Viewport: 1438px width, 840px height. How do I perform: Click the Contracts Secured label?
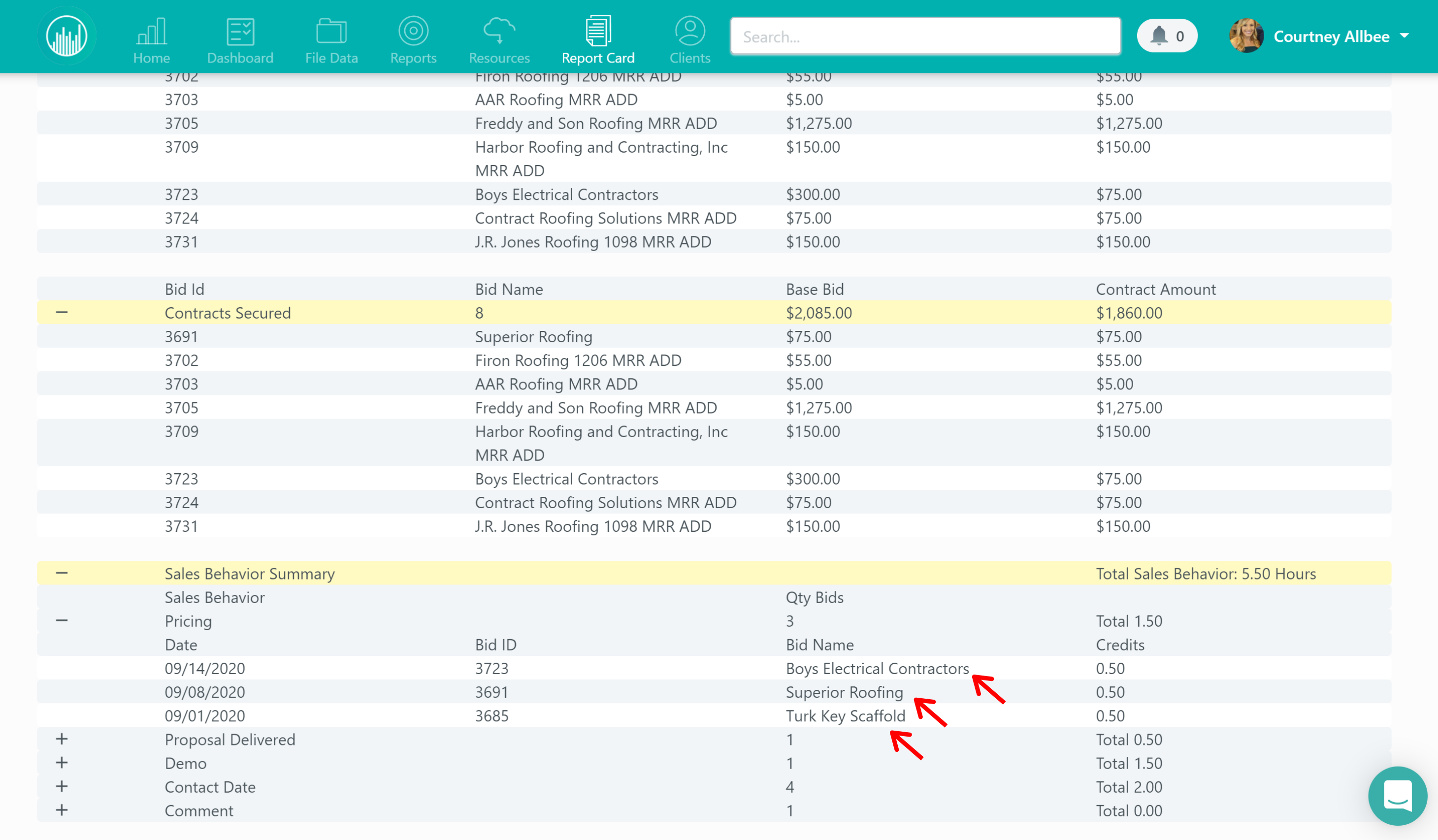coord(228,313)
